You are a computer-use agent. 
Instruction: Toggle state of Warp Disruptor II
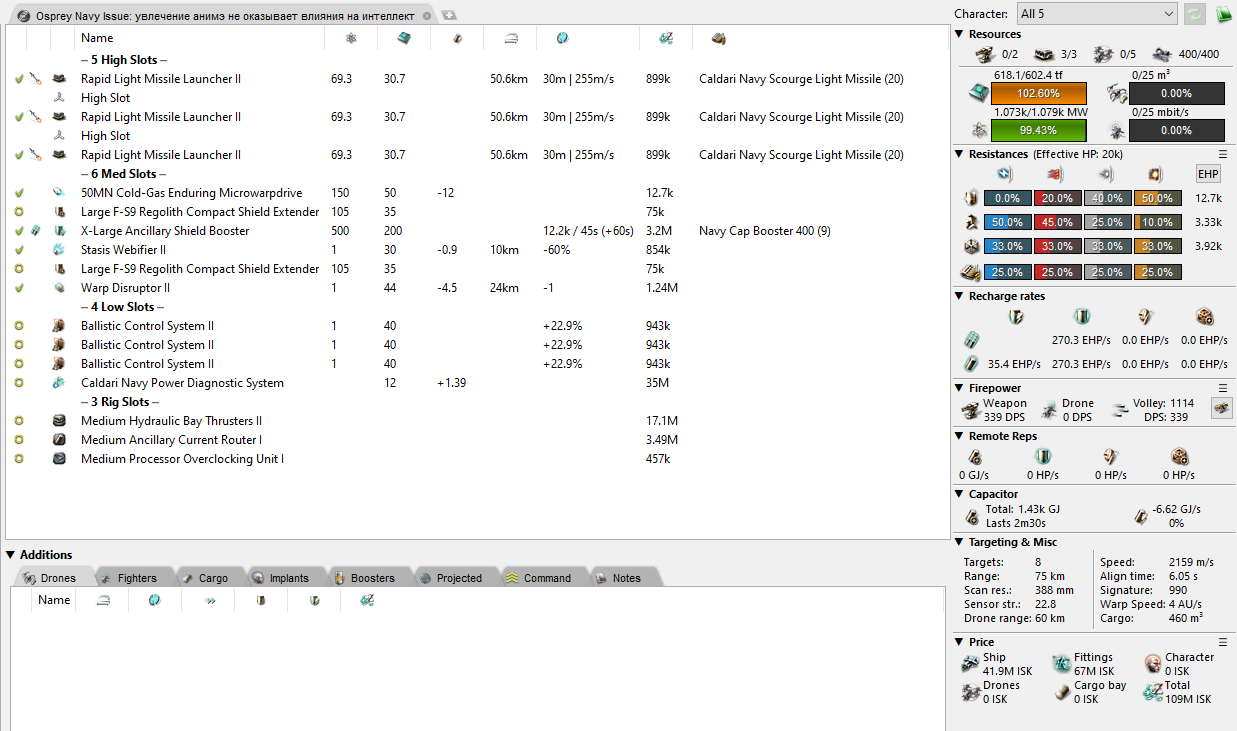click(x=19, y=288)
